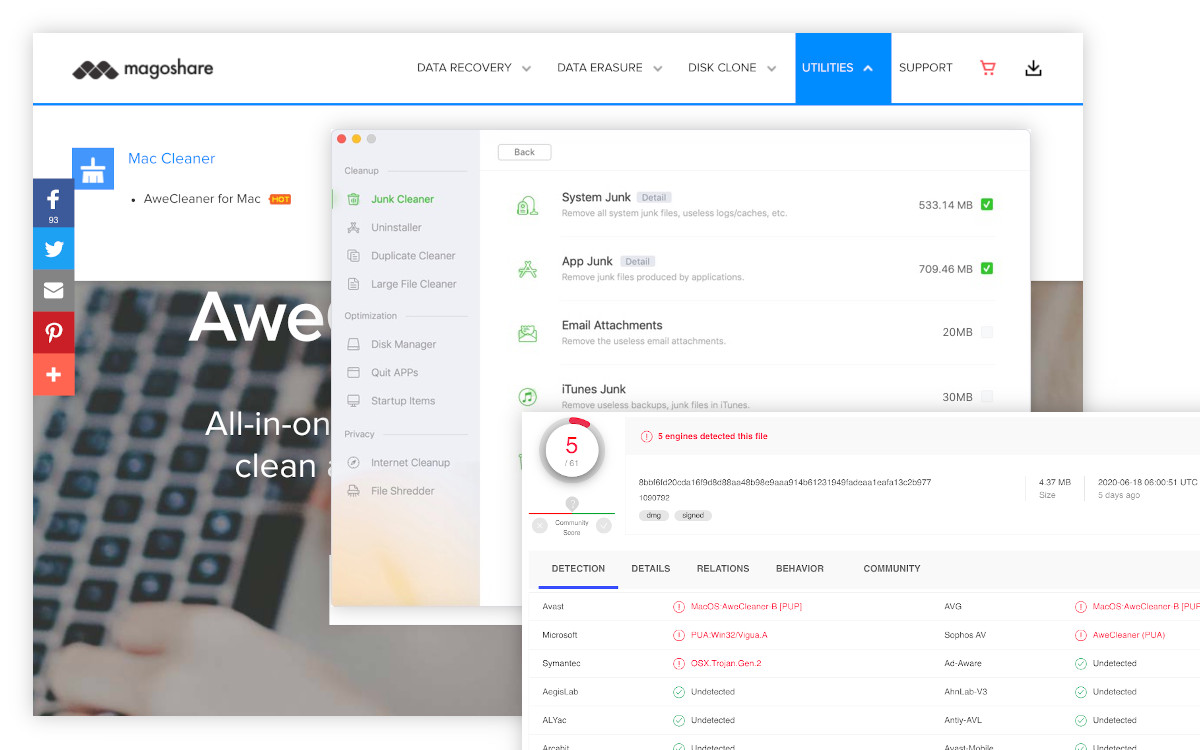
Task: Click the Undetected result for AegisLab
Action: pyautogui.click(x=713, y=692)
